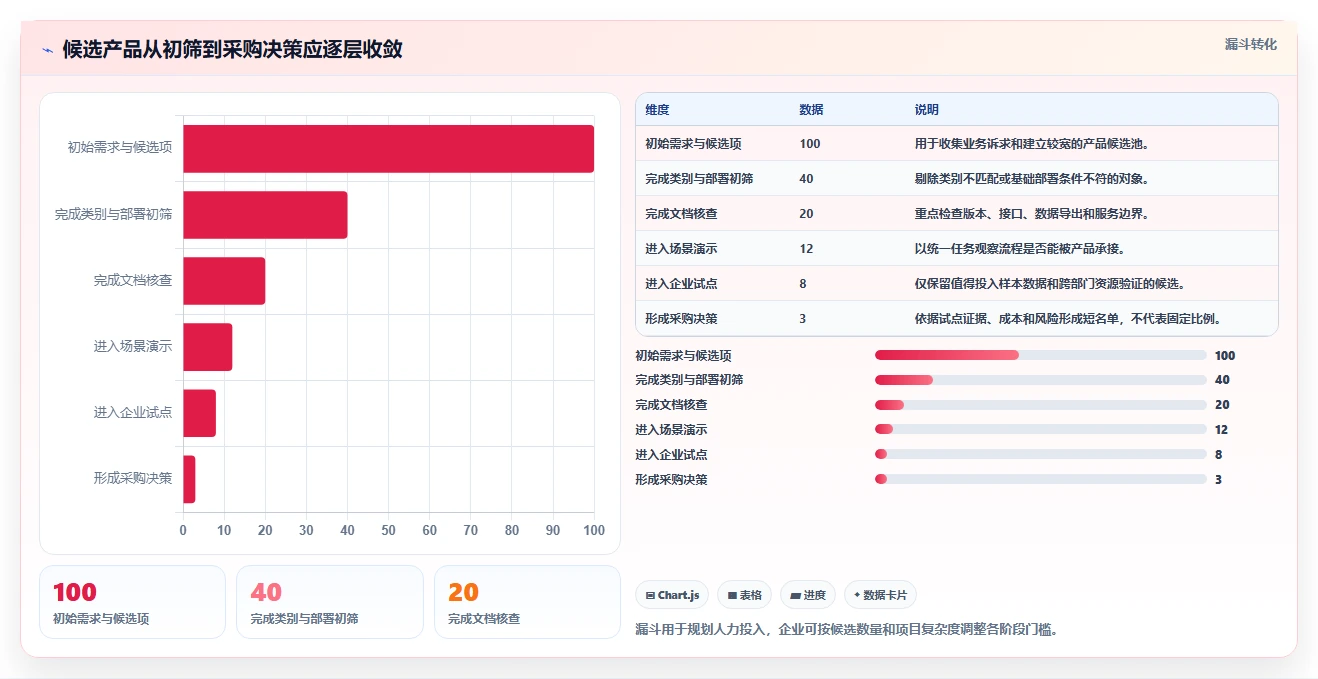Click table value 12 in 进入场景演示 row
The image size is (1318, 679).
coord(806,249)
